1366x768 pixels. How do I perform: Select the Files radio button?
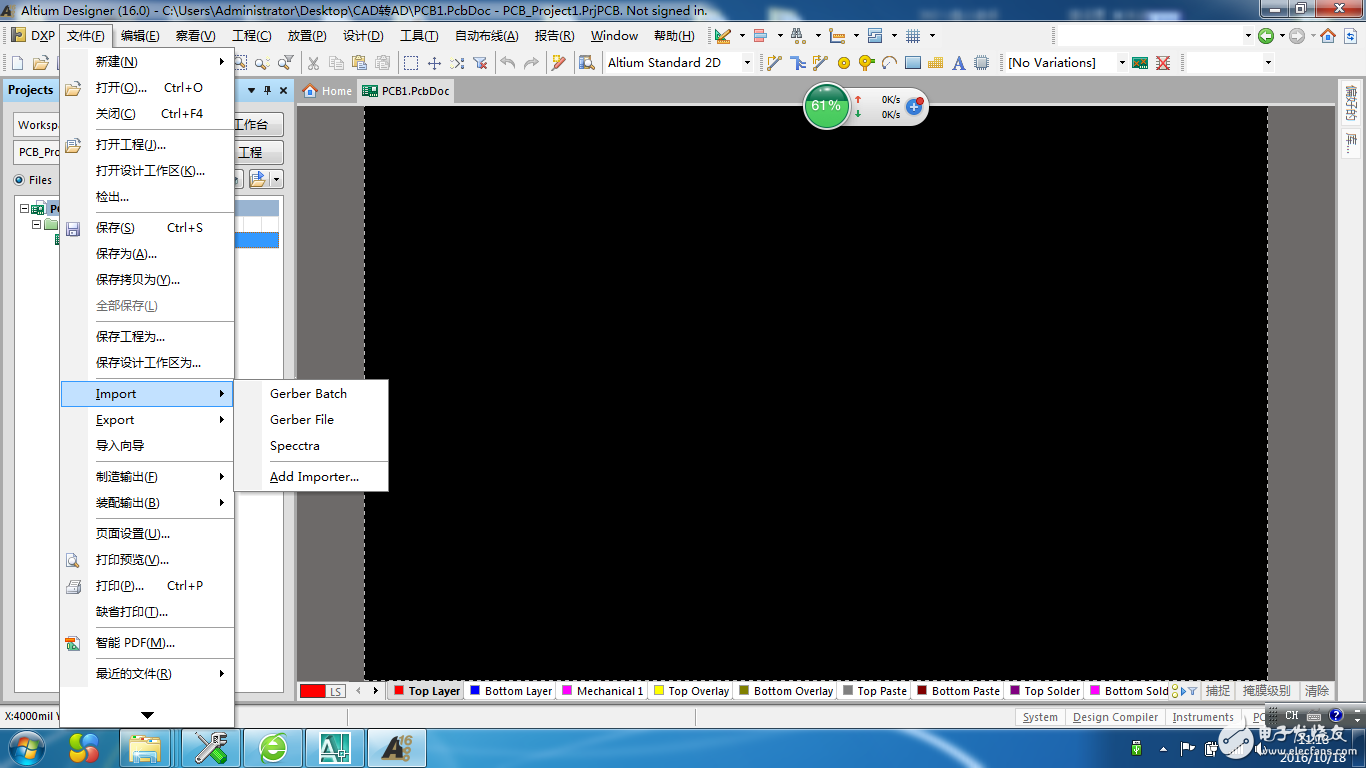[x=19, y=180]
